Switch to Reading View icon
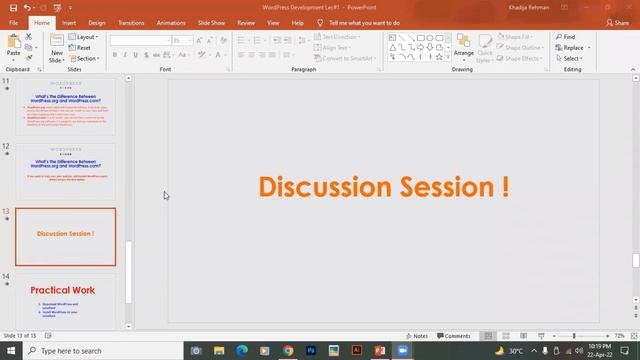Image resolution: width=640 pixels, height=360 pixels. [523, 336]
